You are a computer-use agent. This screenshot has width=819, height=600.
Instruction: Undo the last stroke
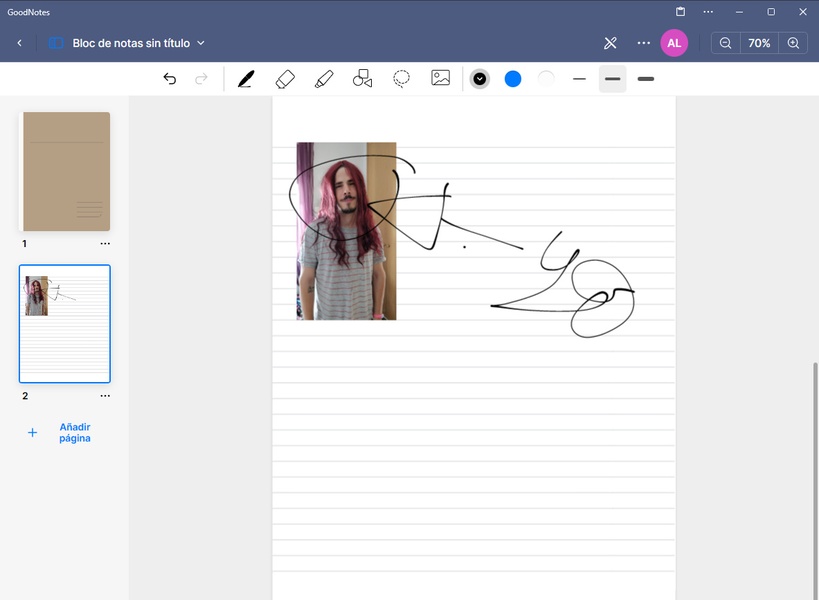170,79
